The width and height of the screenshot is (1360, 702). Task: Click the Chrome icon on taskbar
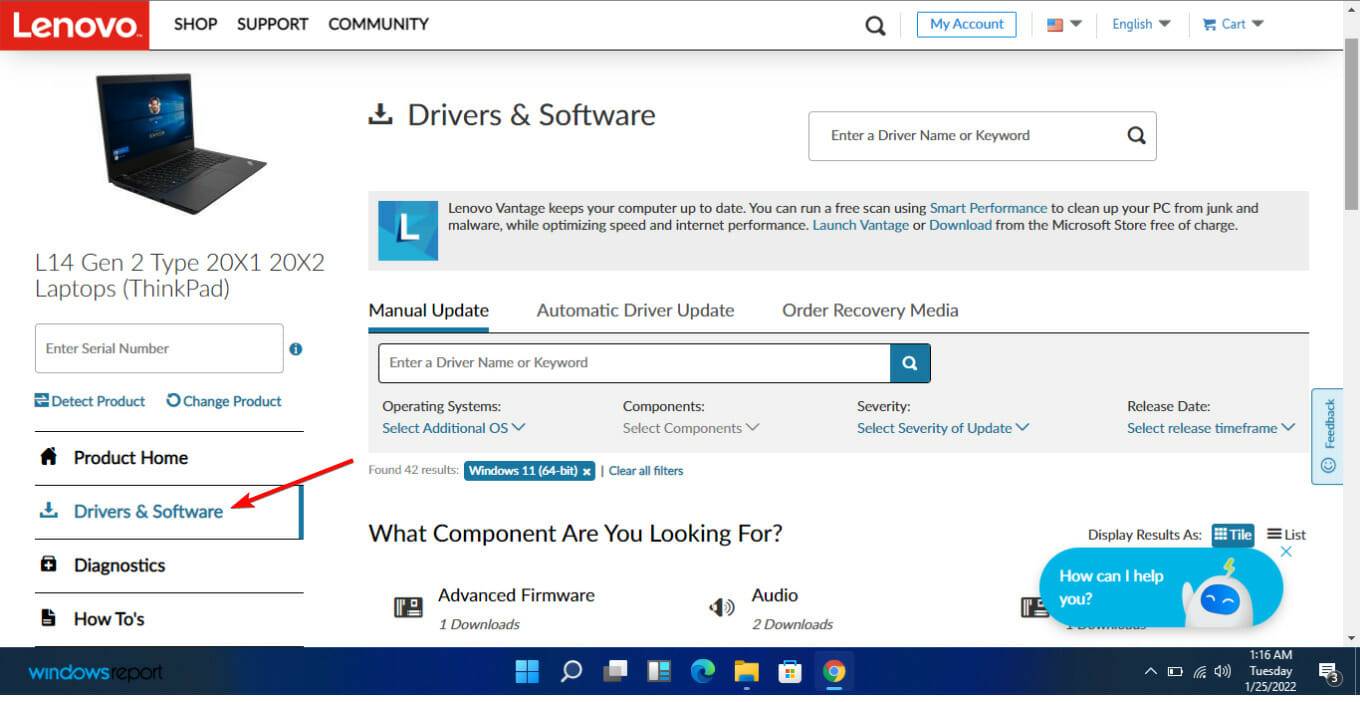834,671
